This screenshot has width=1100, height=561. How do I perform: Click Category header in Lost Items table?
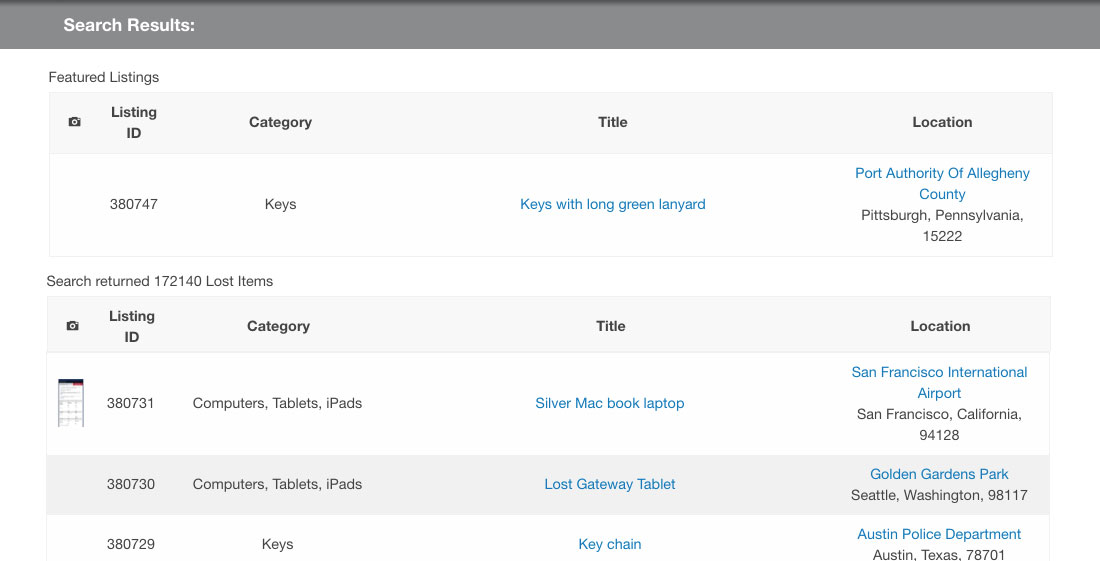click(279, 326)
